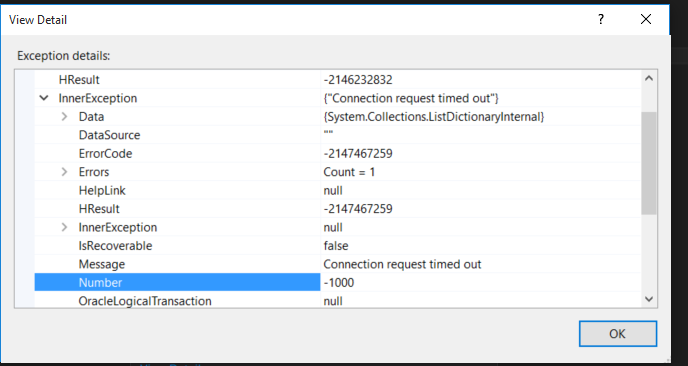Click scrollbar down arrow
Image resolution: width=688 pixels, height=366 pixels.
point(649,299)
